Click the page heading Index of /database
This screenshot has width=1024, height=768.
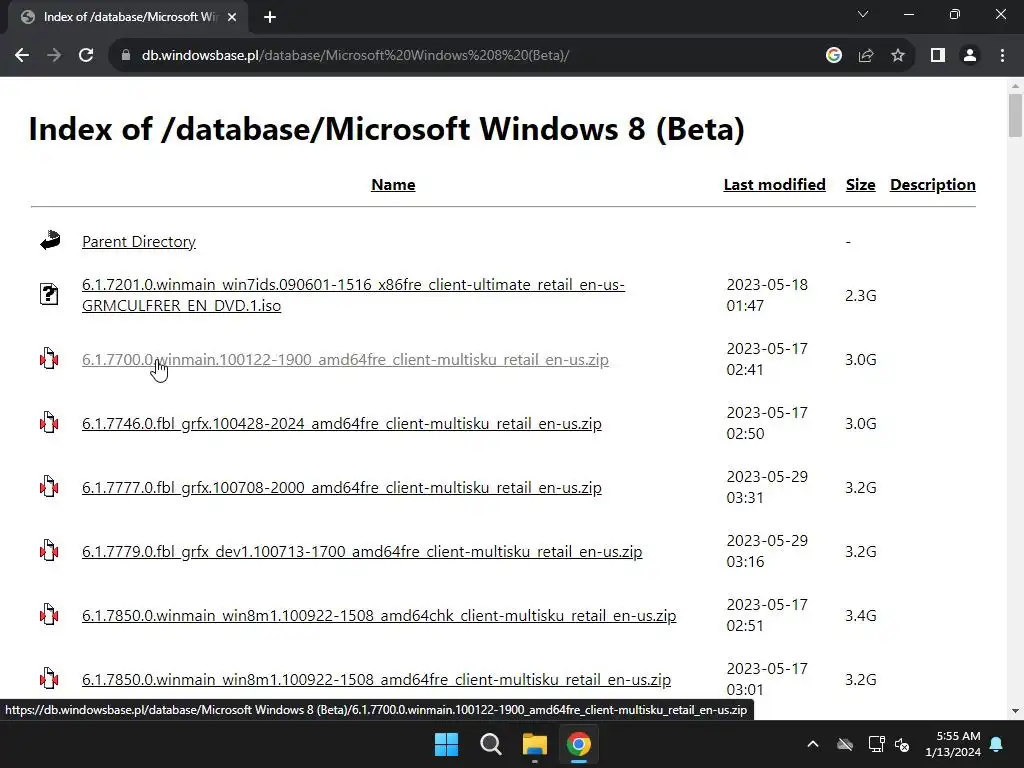click(x=386, y=129)
